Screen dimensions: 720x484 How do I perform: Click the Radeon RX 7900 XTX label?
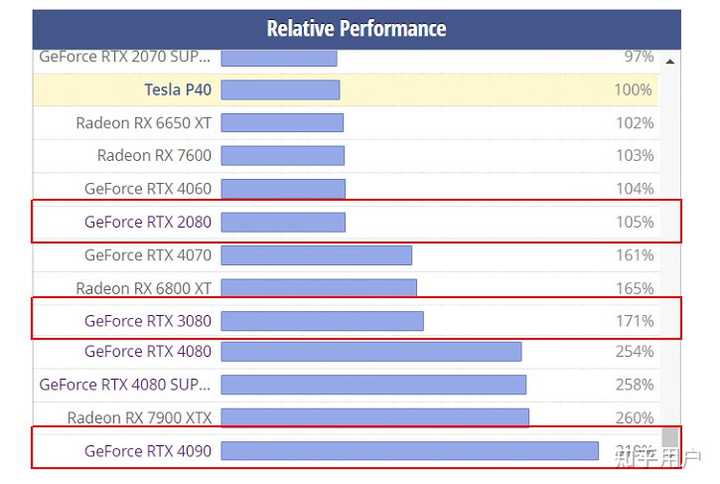point(140,418)
